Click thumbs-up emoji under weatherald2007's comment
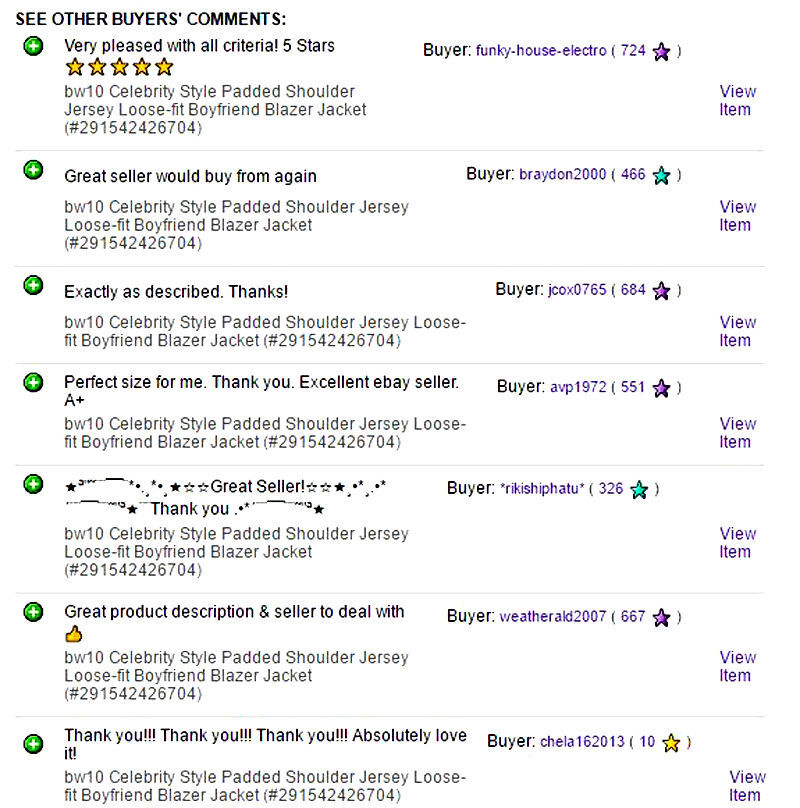The width and height of the screenshot is (800, 808). [x=74, y=634]
